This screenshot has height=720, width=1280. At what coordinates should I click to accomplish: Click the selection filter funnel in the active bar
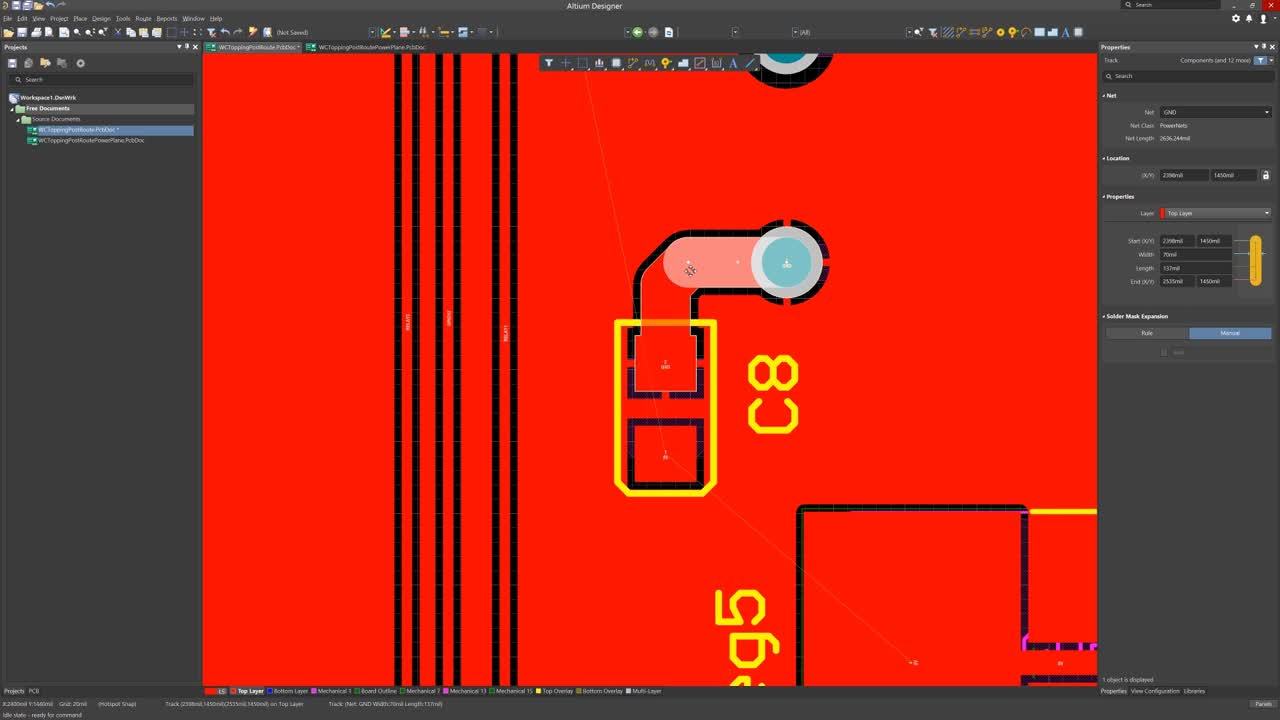tap(548, 63)
